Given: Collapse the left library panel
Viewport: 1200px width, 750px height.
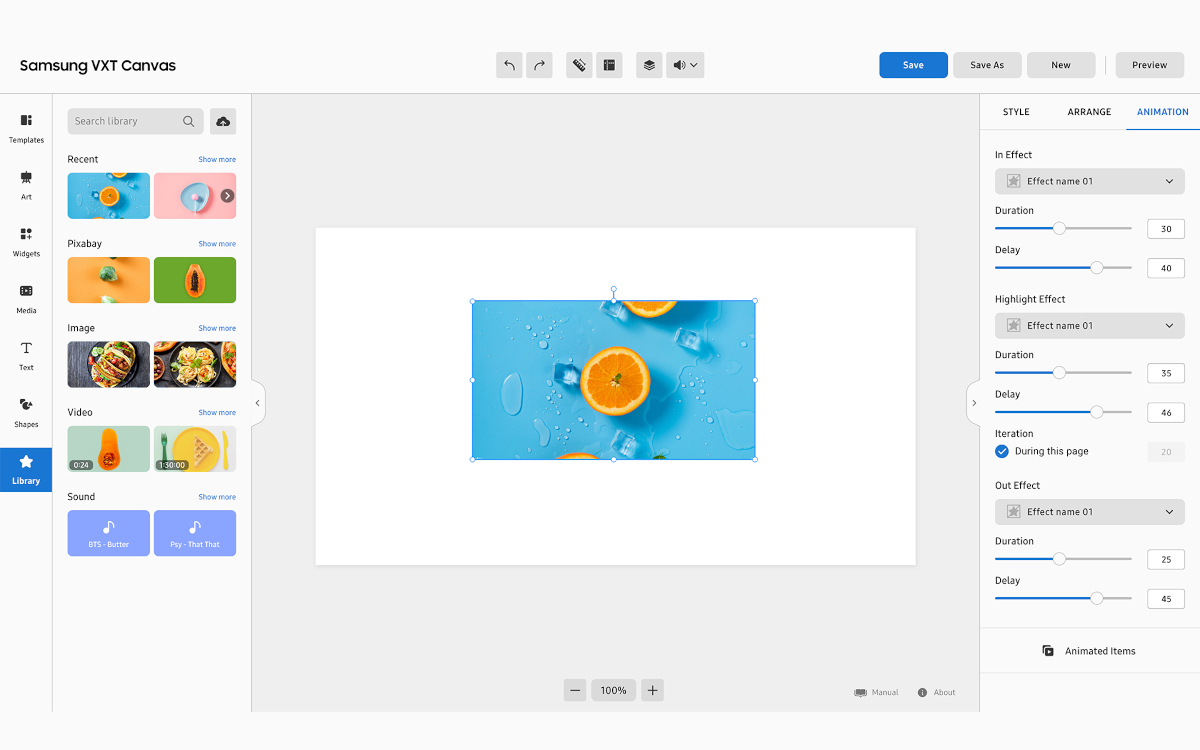Looking at the screenshot, I should click(257, 403).
